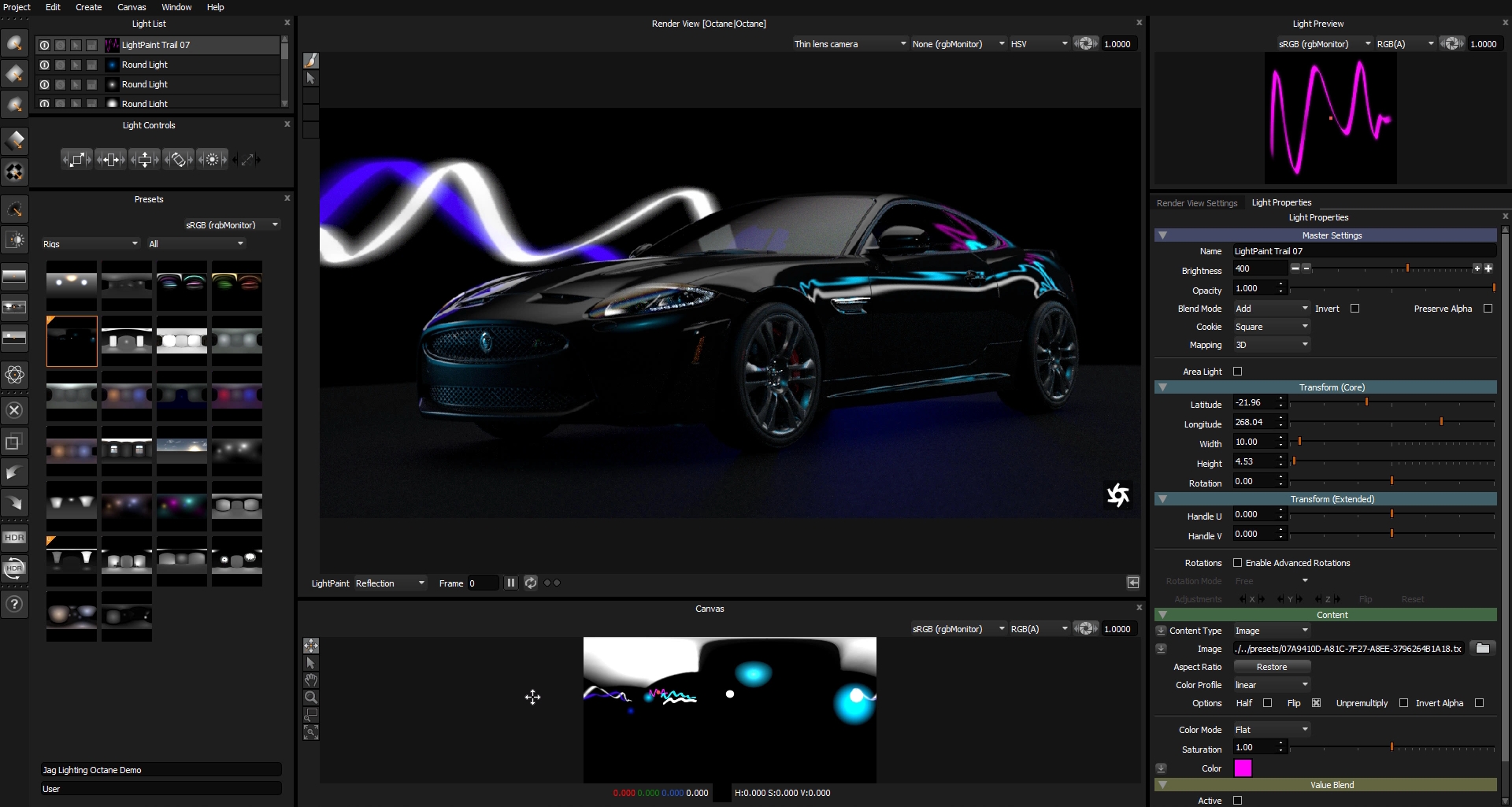The width and height of the screenshot is (1512, 807).
Task: Open the magenta Color swatch picker
Action: 1243,768
